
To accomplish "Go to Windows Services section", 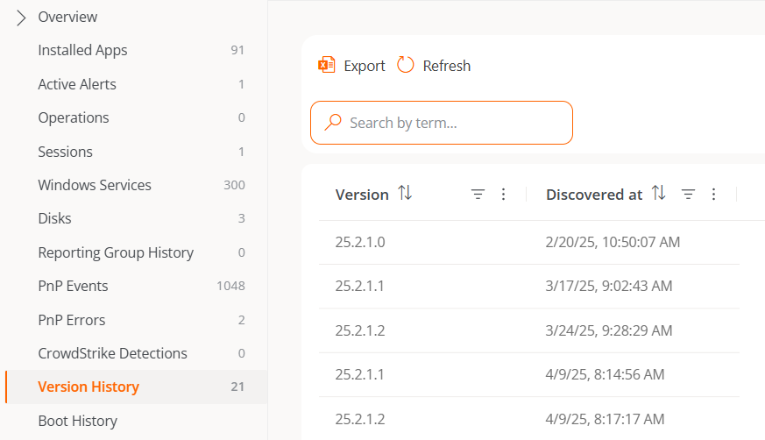I will [x=95, y=185].
